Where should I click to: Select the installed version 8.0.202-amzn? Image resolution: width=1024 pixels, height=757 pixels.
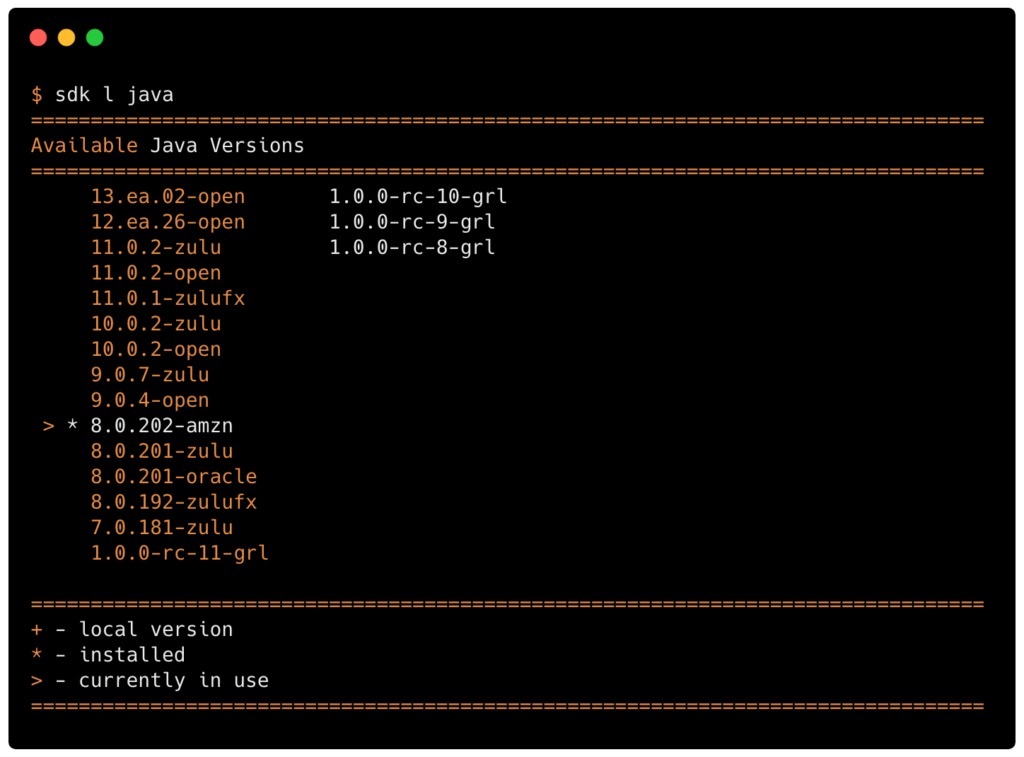point(160,425)
